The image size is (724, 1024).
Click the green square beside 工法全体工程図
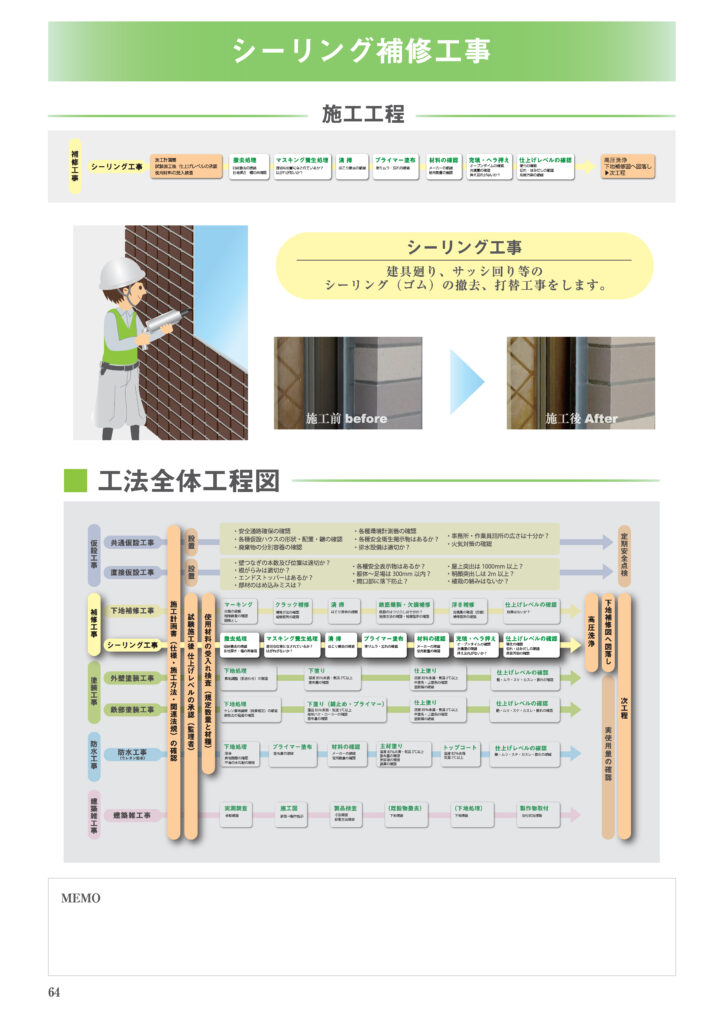(x=76, y=480)
